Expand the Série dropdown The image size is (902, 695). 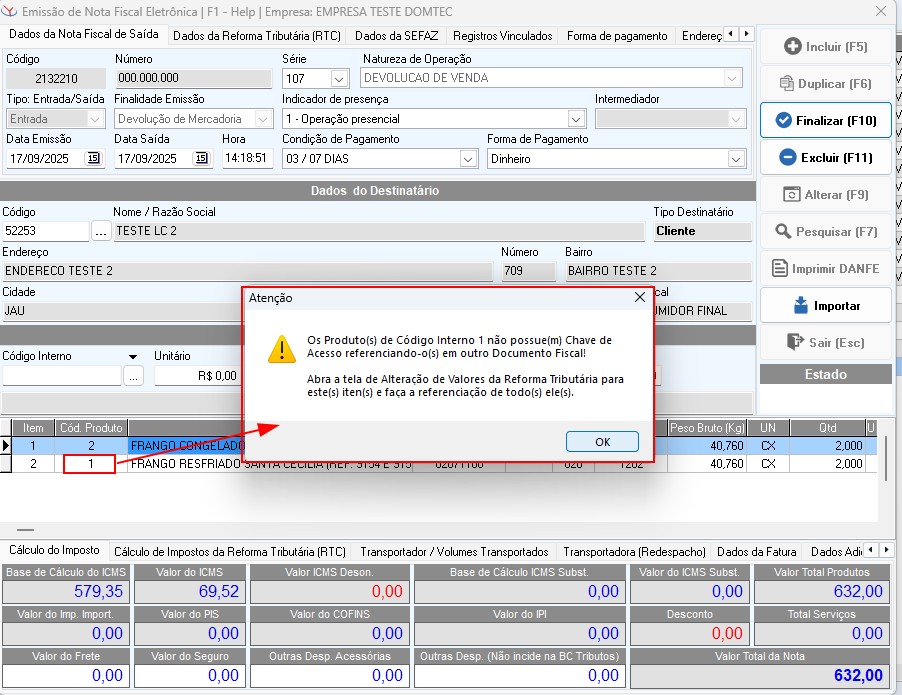click(x=339, y=78)
